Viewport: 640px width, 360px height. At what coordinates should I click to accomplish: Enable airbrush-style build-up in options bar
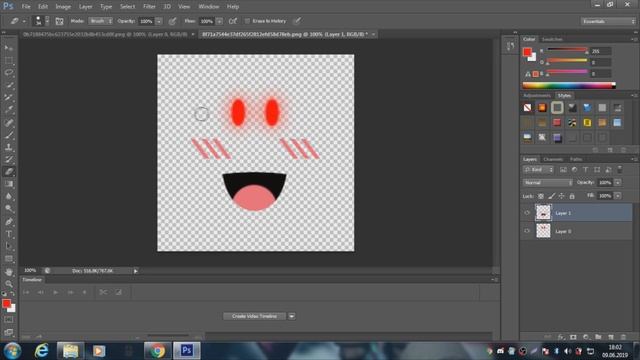click(233, 21)
